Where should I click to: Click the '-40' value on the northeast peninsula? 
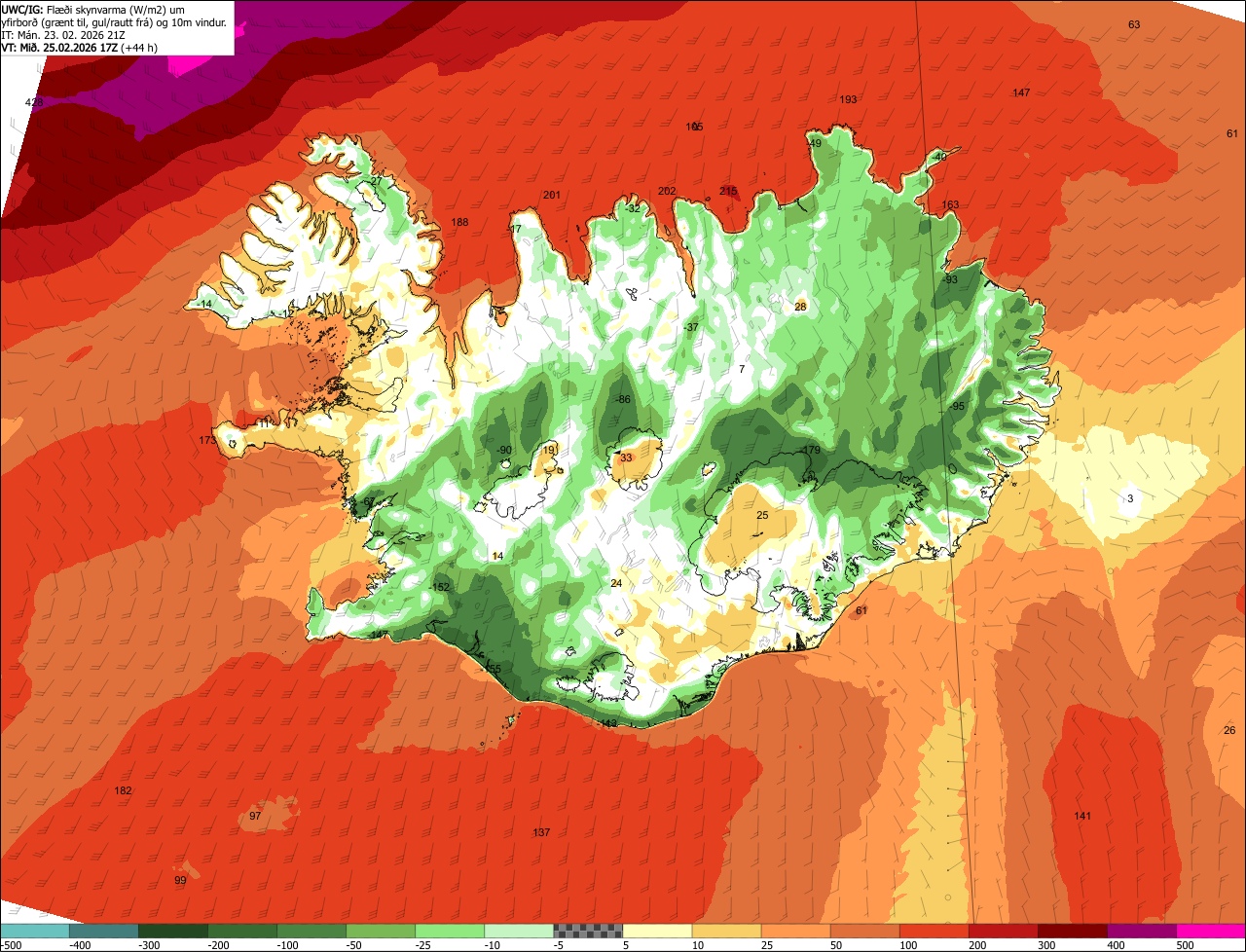938,157
